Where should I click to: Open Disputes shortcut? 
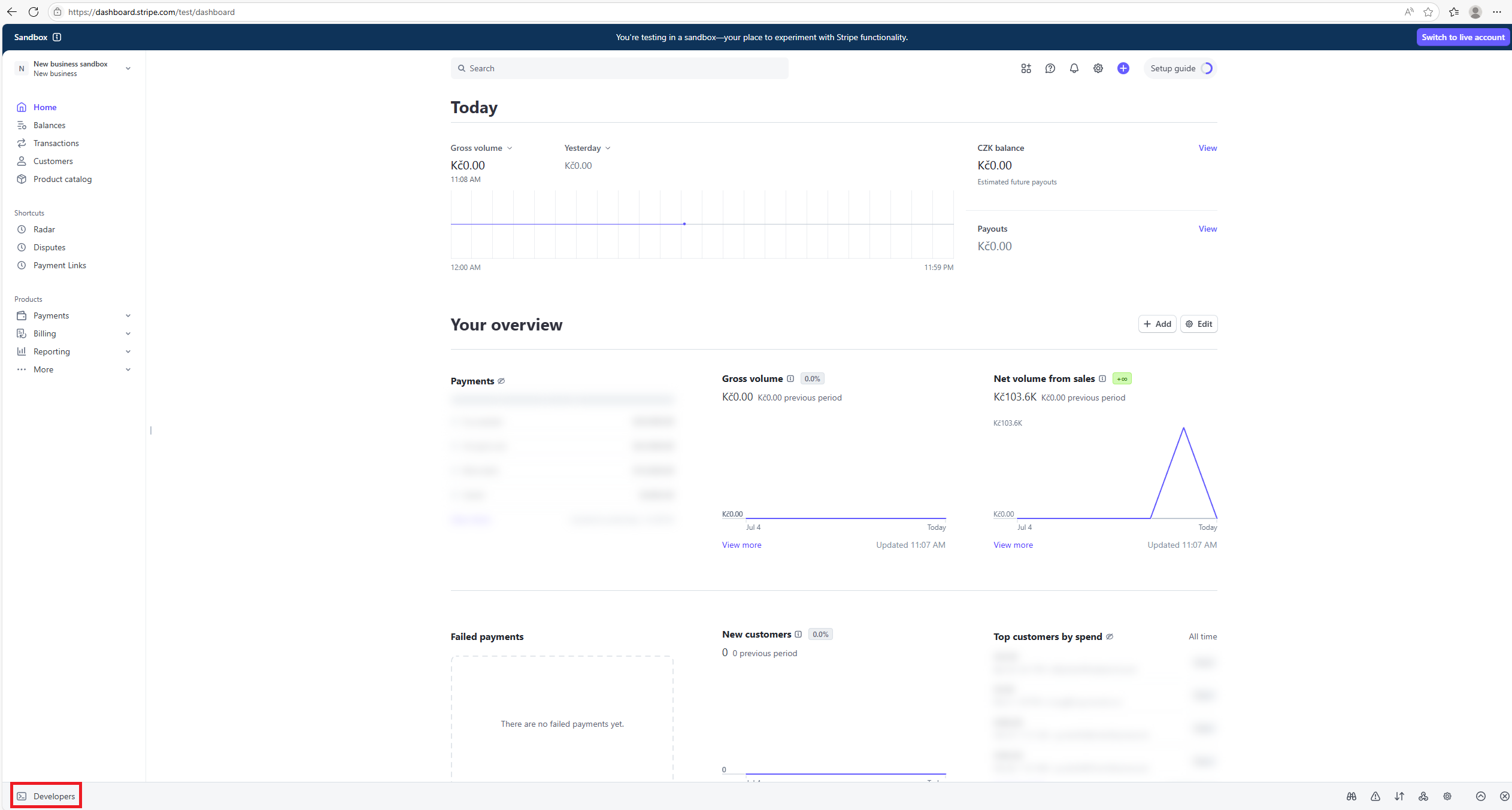coord(49,247)
